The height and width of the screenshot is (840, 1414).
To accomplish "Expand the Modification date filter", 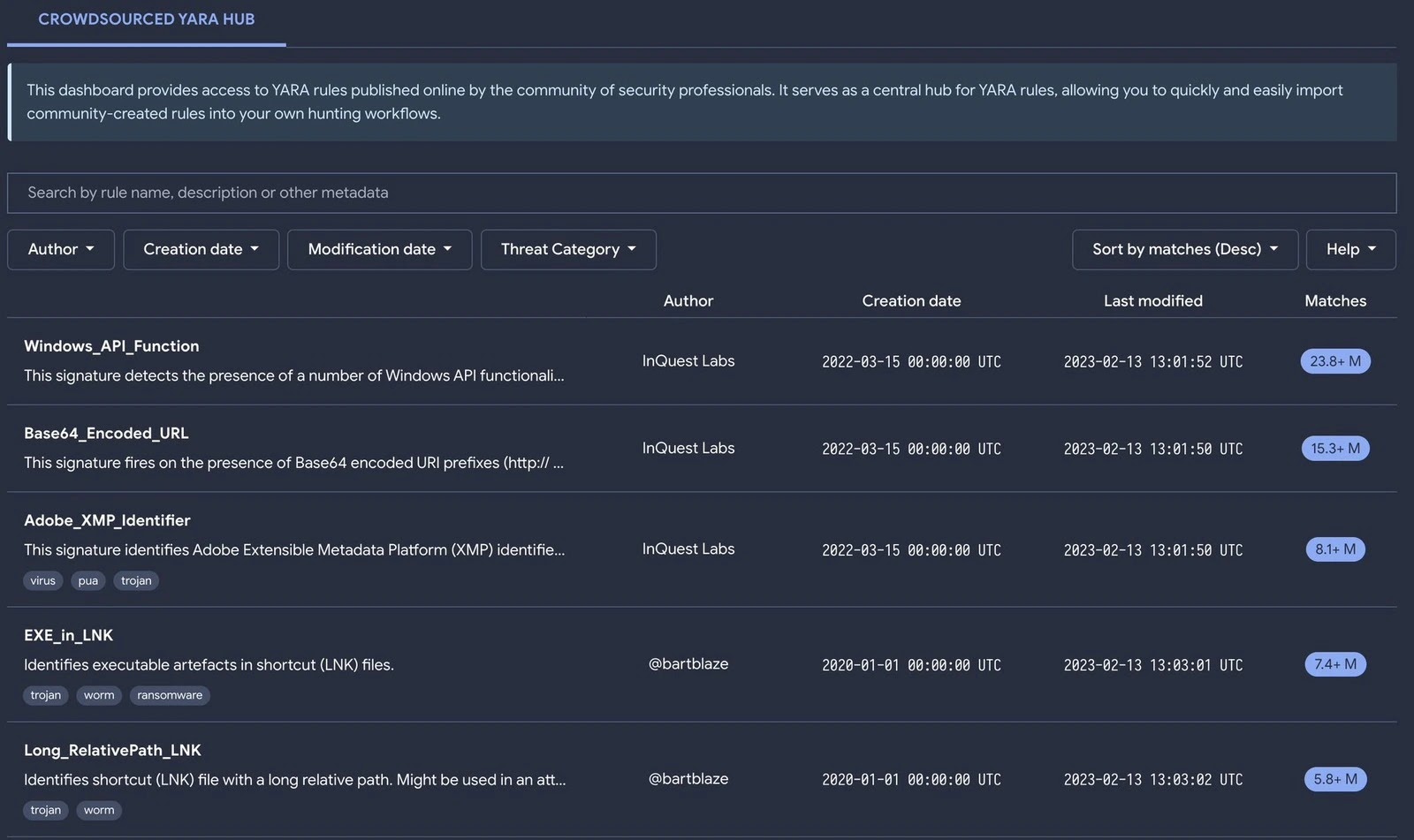I will (379, 250).
